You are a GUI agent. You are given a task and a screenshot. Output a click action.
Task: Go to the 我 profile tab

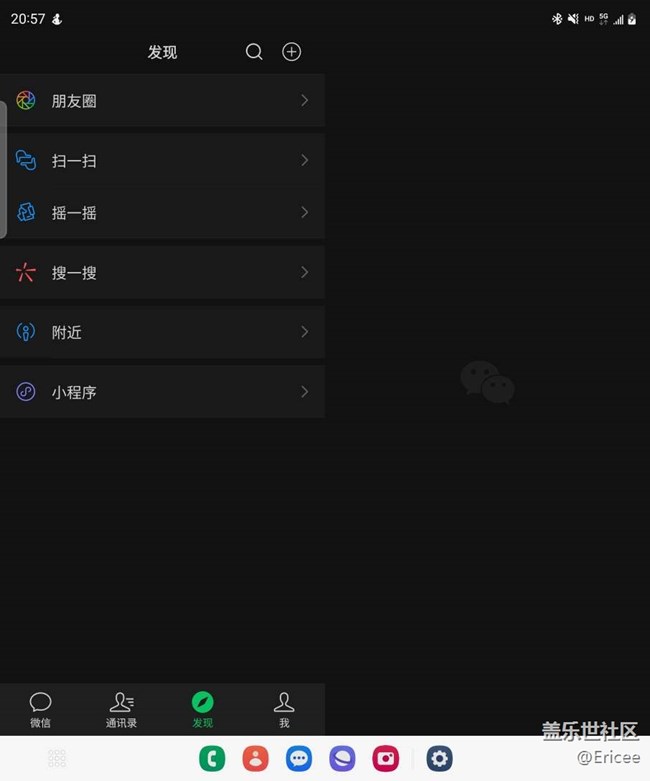[284, 710]
